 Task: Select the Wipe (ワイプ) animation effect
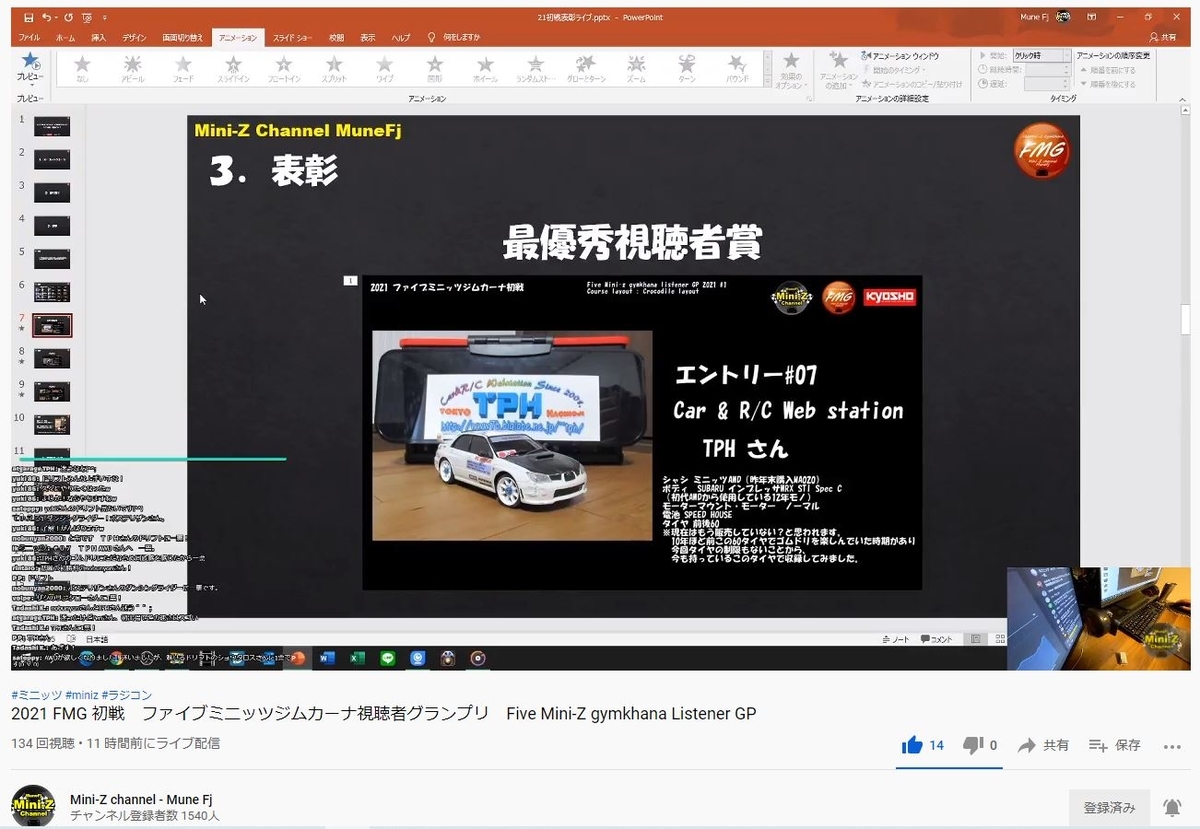tap(384, 69)
